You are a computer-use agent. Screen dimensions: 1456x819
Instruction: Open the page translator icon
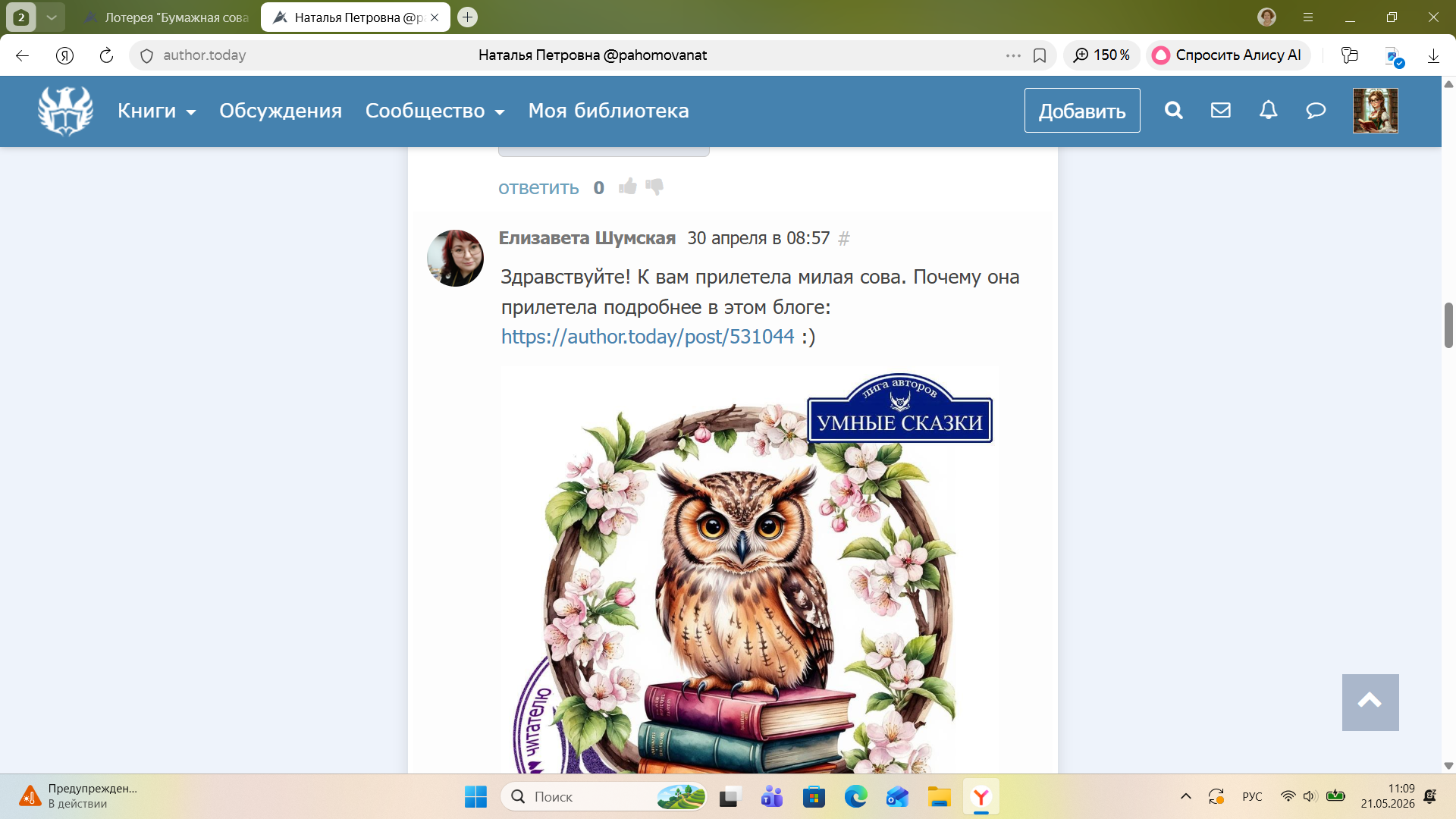pyautogui.click(x=1394, y=57)
